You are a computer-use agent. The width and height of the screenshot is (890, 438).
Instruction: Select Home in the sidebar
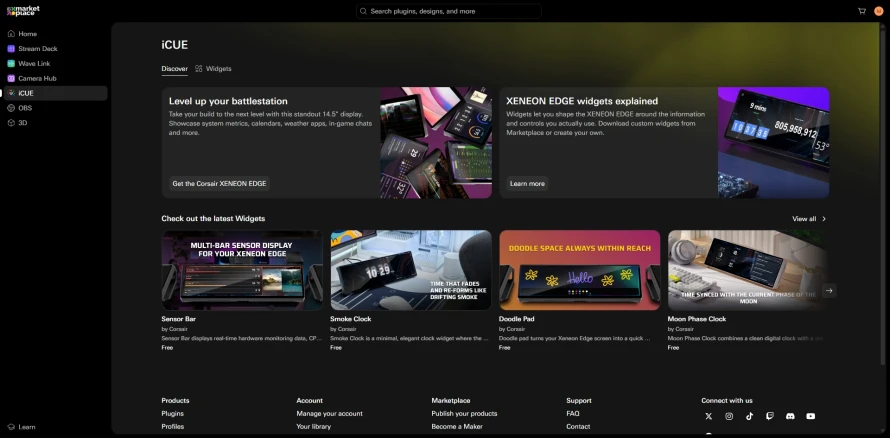pos(56,34)
